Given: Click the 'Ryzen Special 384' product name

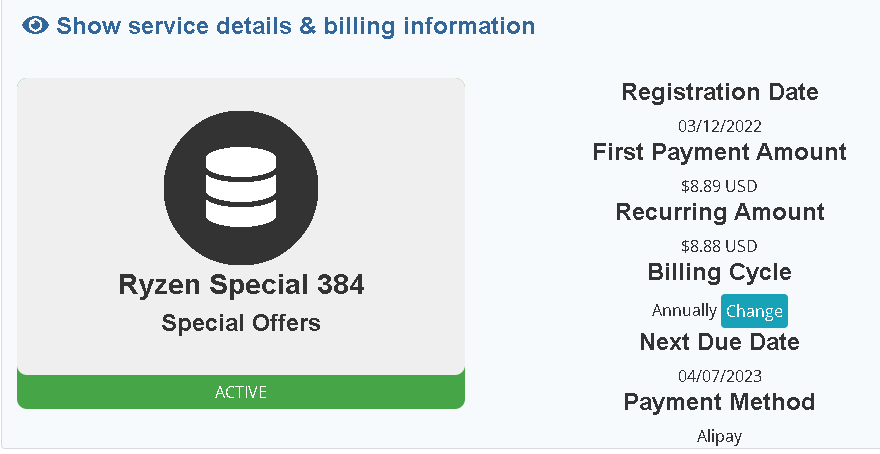Looking at the screenshot, I should pyautogui.click(x=241, y=285).
